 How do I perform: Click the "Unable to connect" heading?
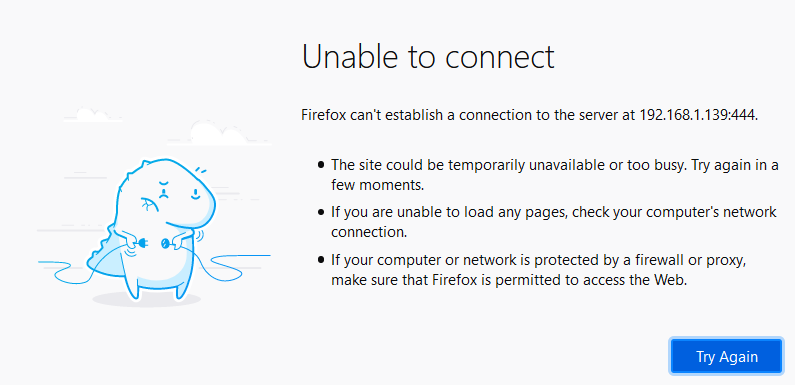[428, 56]
